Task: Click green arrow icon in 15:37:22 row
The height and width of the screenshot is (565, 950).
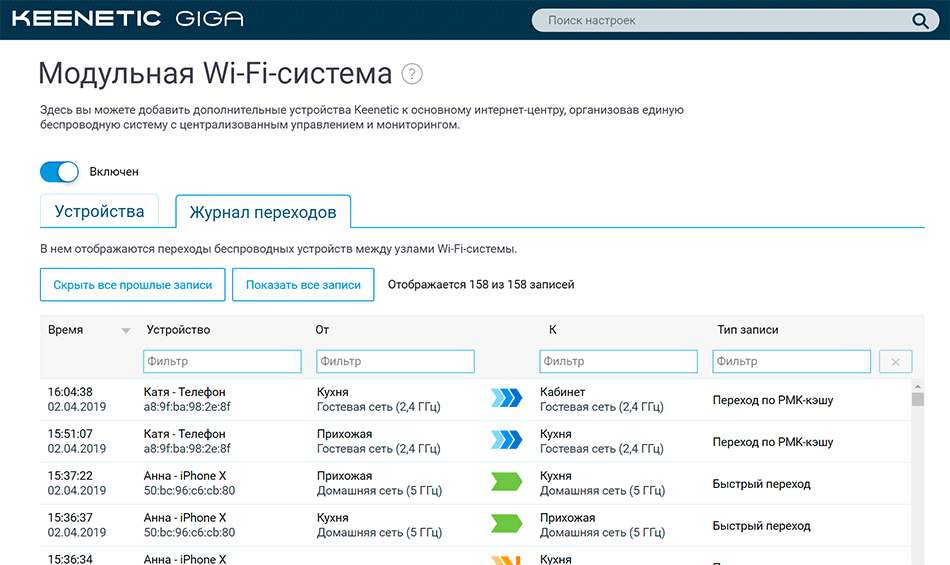Action: point(507,483)
